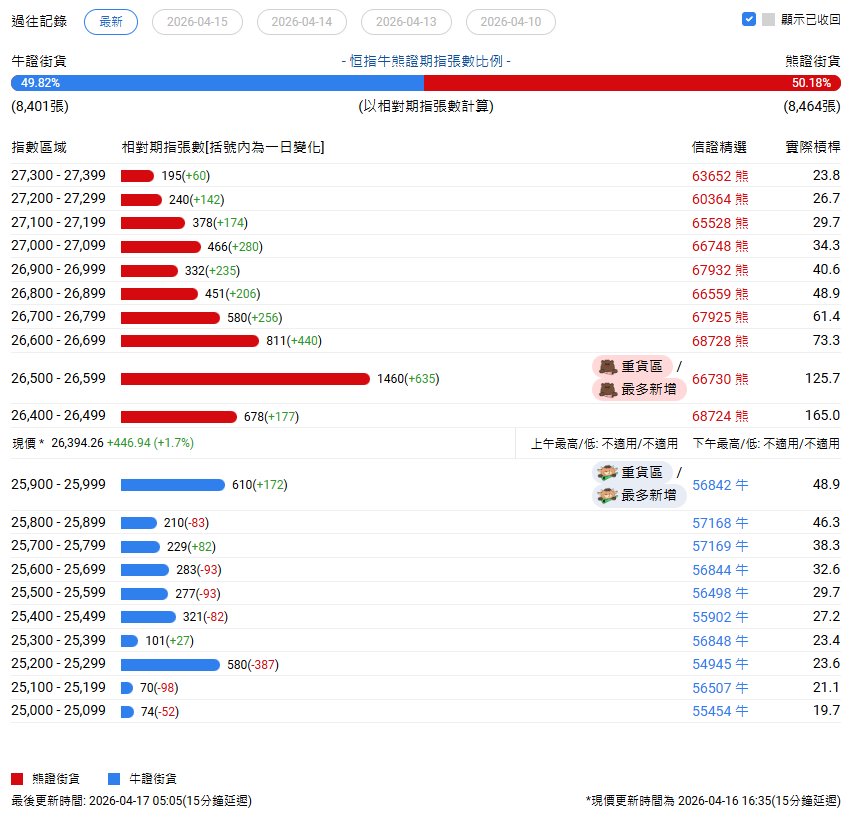Click the 實際槓桿 column header
This screenshot has width=855, height=817.
[x=812, y=147]
